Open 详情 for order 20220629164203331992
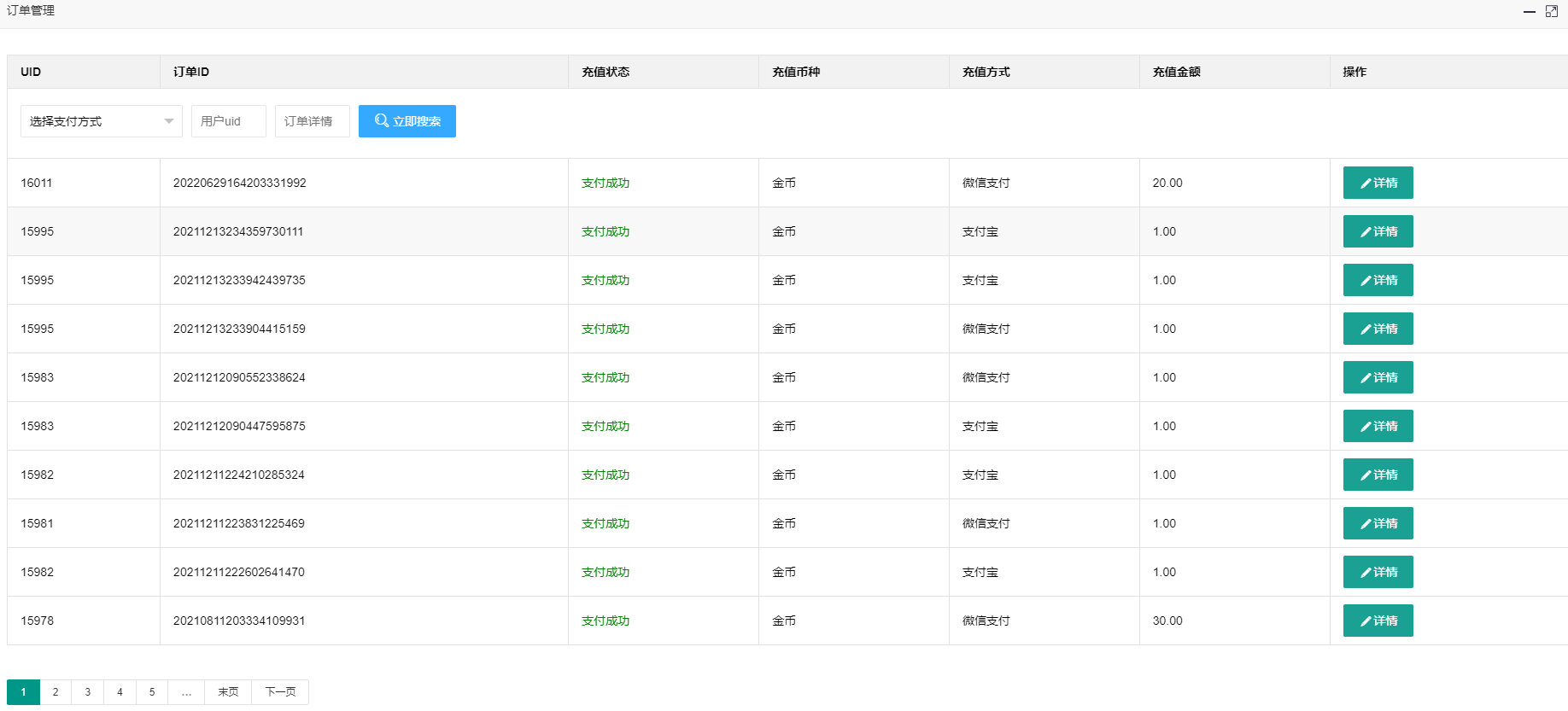 pos(1378,183)
